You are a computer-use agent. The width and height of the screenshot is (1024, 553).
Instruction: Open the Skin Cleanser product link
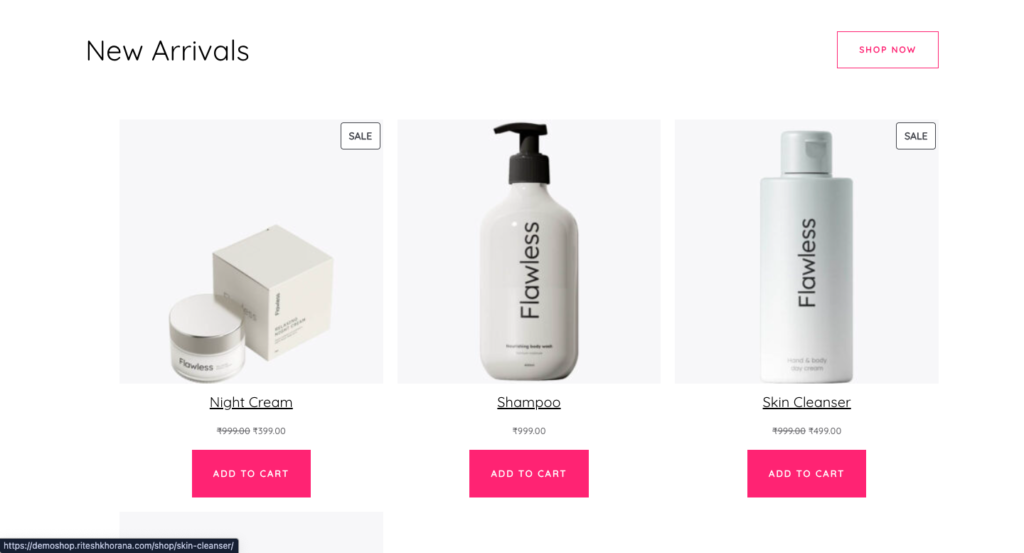point(807,402)
